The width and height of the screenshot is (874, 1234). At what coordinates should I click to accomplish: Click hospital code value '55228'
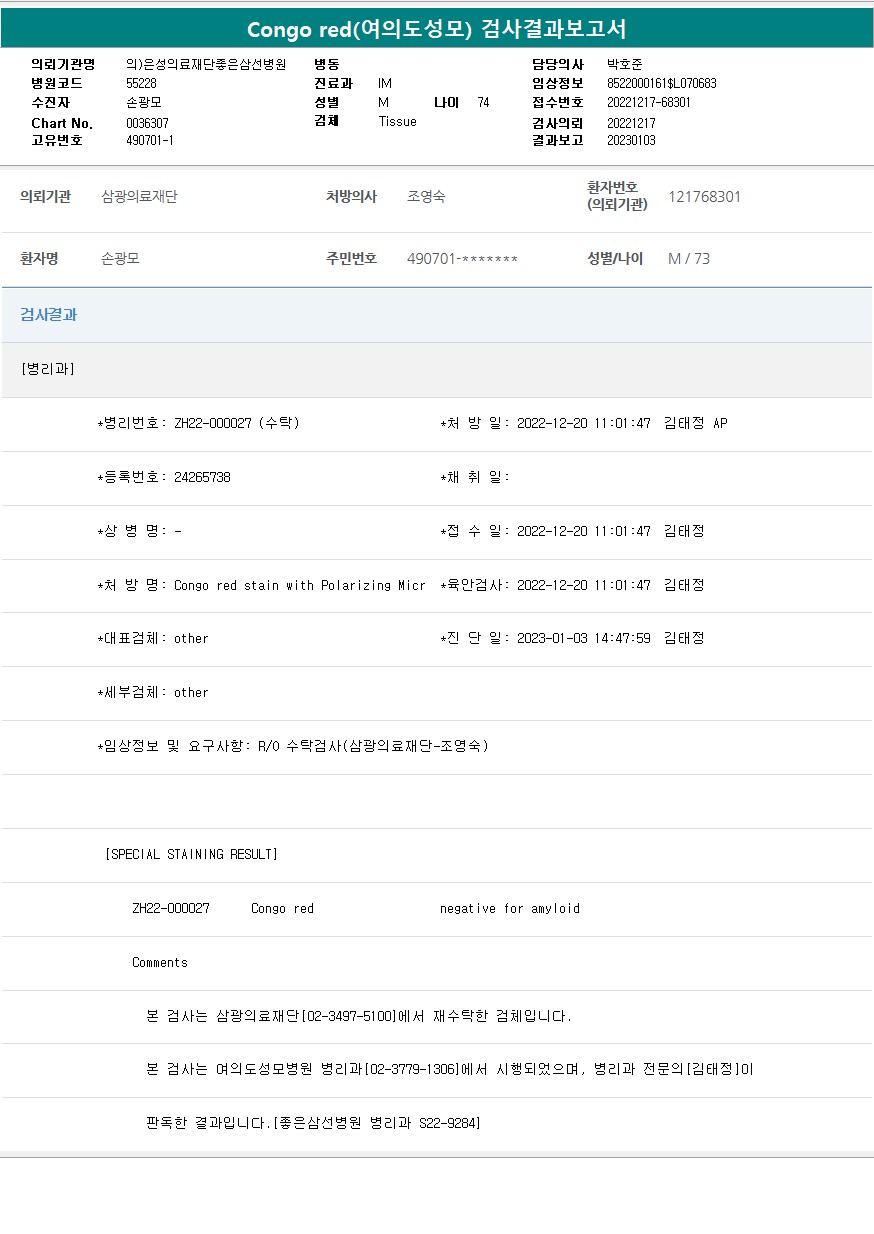tap(141, 84)
